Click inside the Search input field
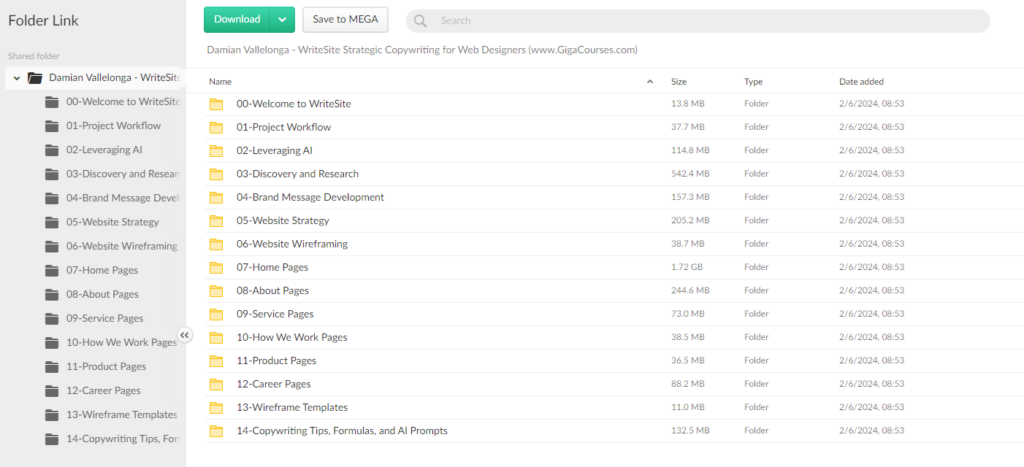 tap(700, 21)
